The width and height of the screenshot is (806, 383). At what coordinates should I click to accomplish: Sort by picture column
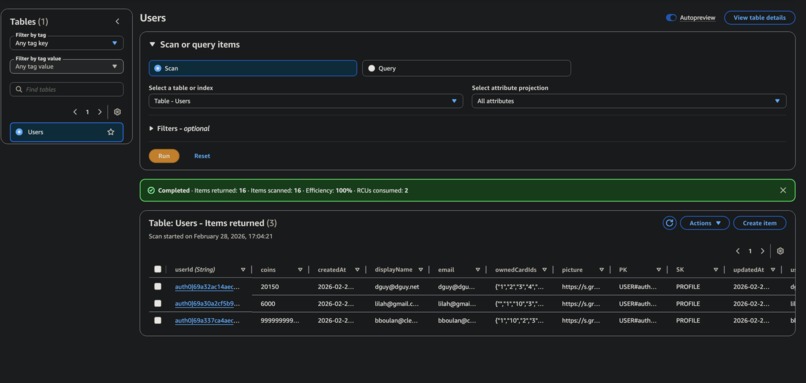tap(601, 269)
